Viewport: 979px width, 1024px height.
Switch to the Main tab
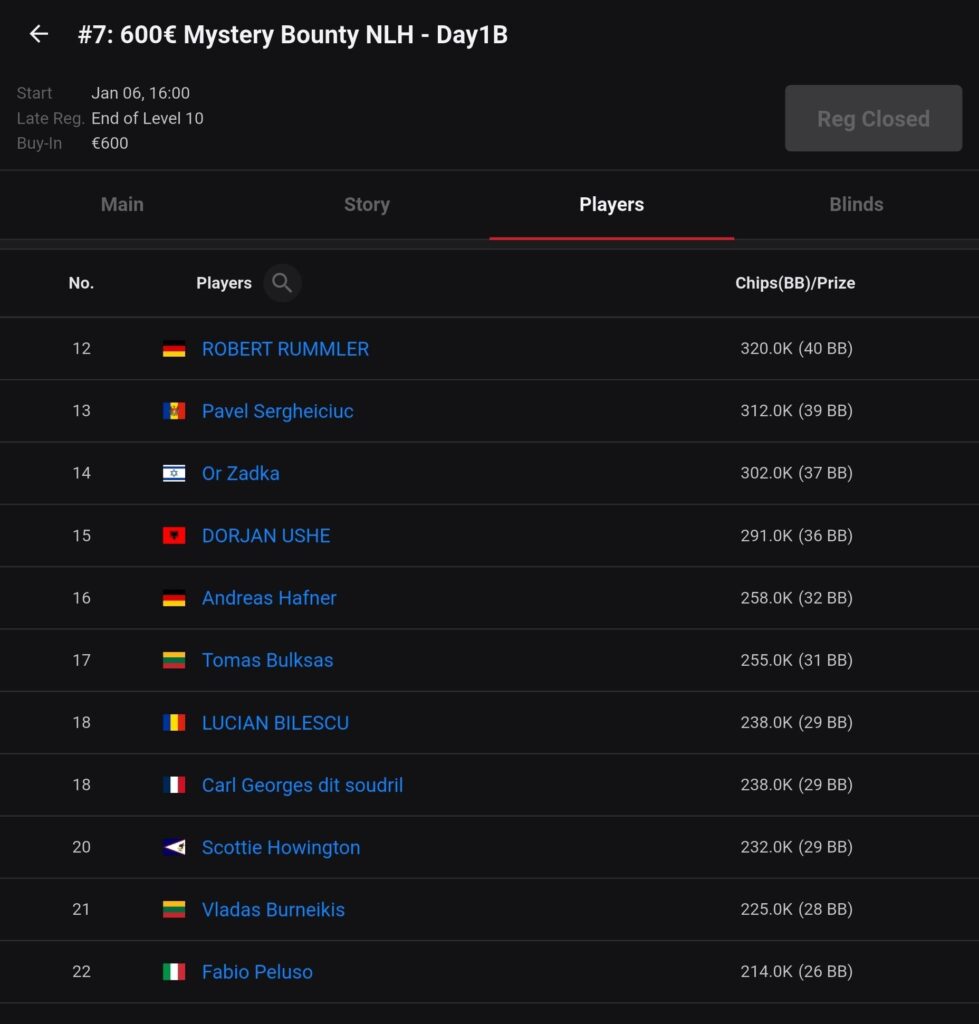122,204
